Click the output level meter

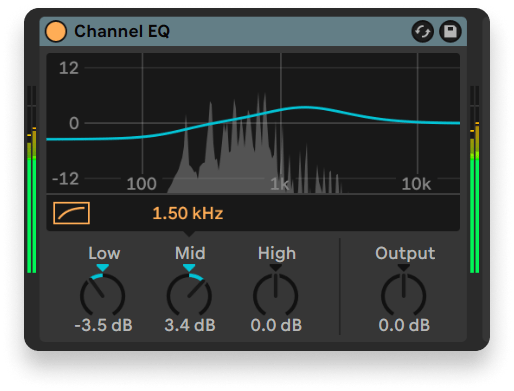(474, 179)
